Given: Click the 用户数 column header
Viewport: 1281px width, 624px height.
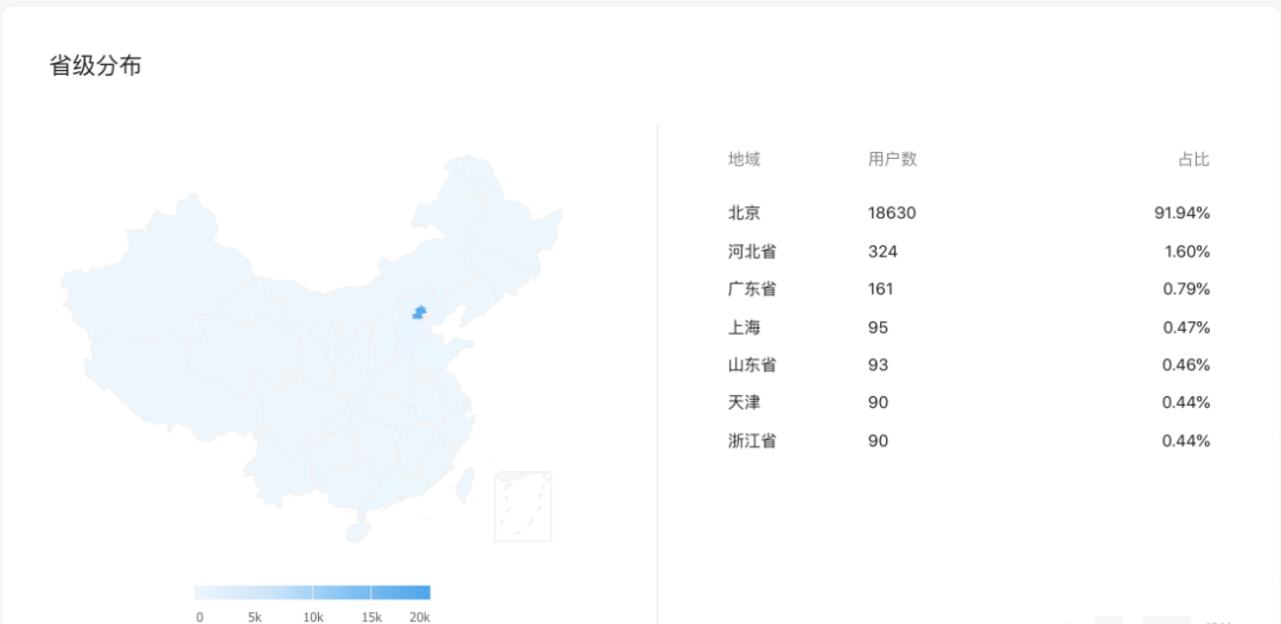Looking at the screenshot, I should click(893, 159).
